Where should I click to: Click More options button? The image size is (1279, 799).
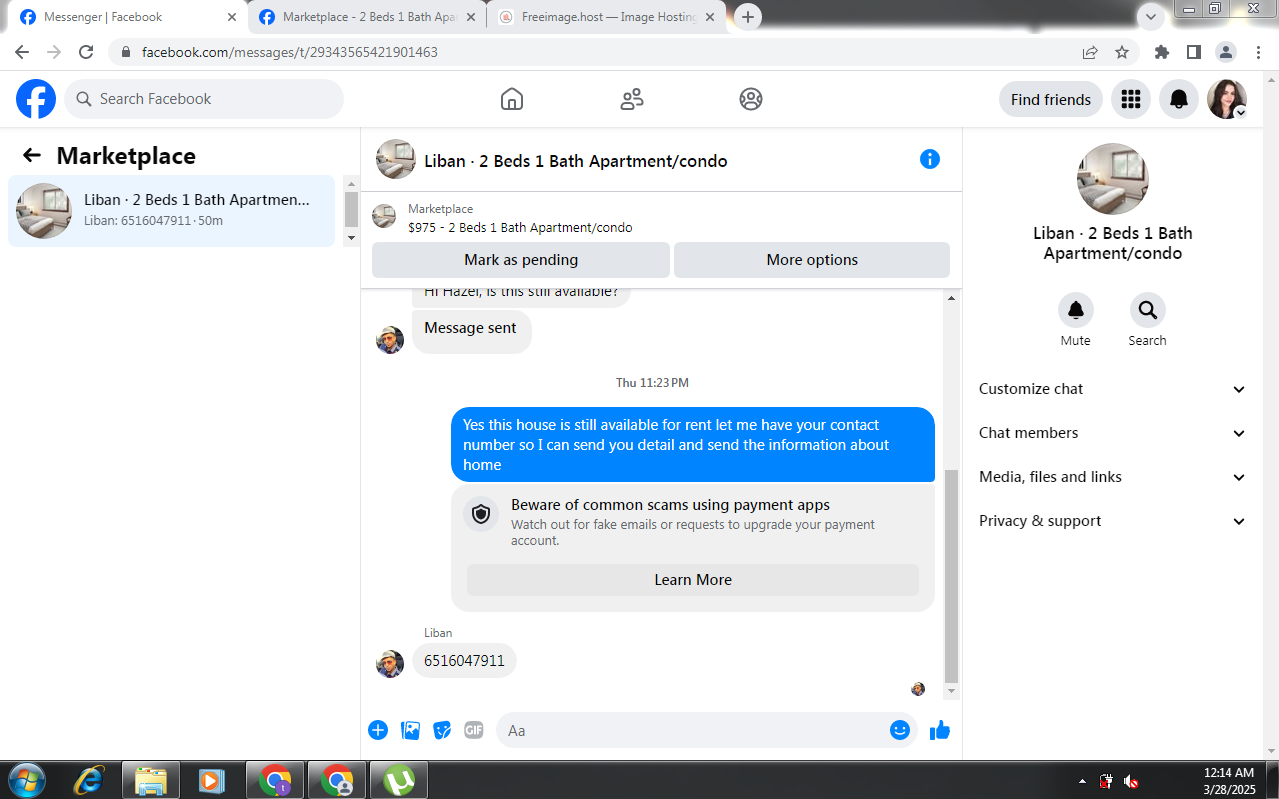(x=812, y=260)
